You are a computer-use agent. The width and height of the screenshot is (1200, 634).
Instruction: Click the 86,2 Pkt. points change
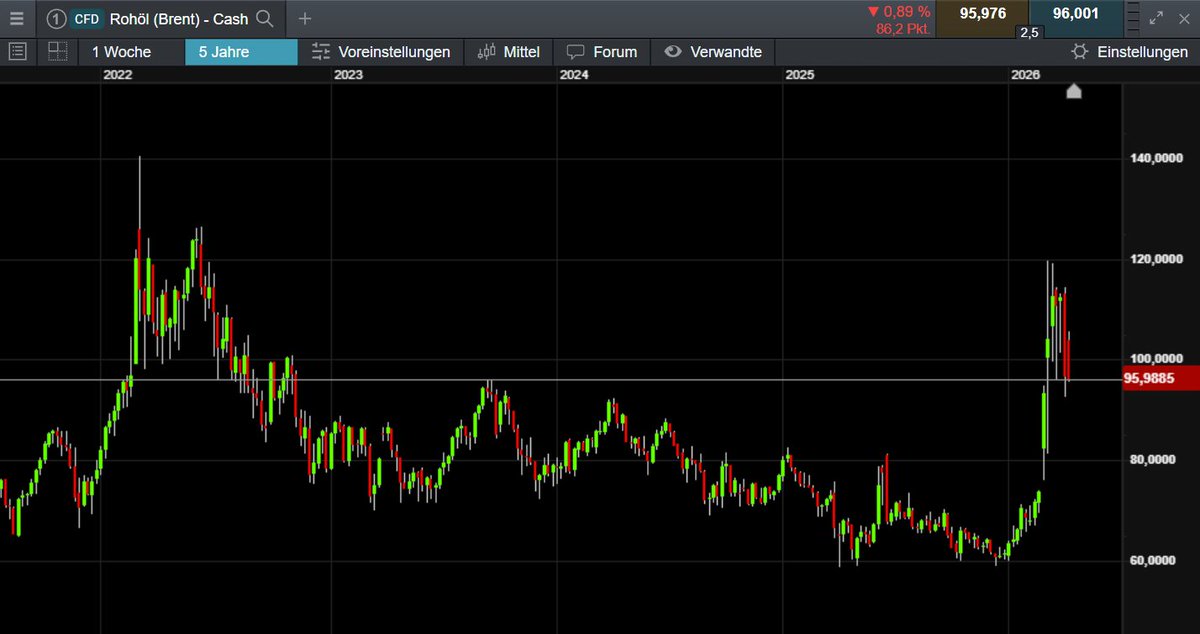pos(903,28)
